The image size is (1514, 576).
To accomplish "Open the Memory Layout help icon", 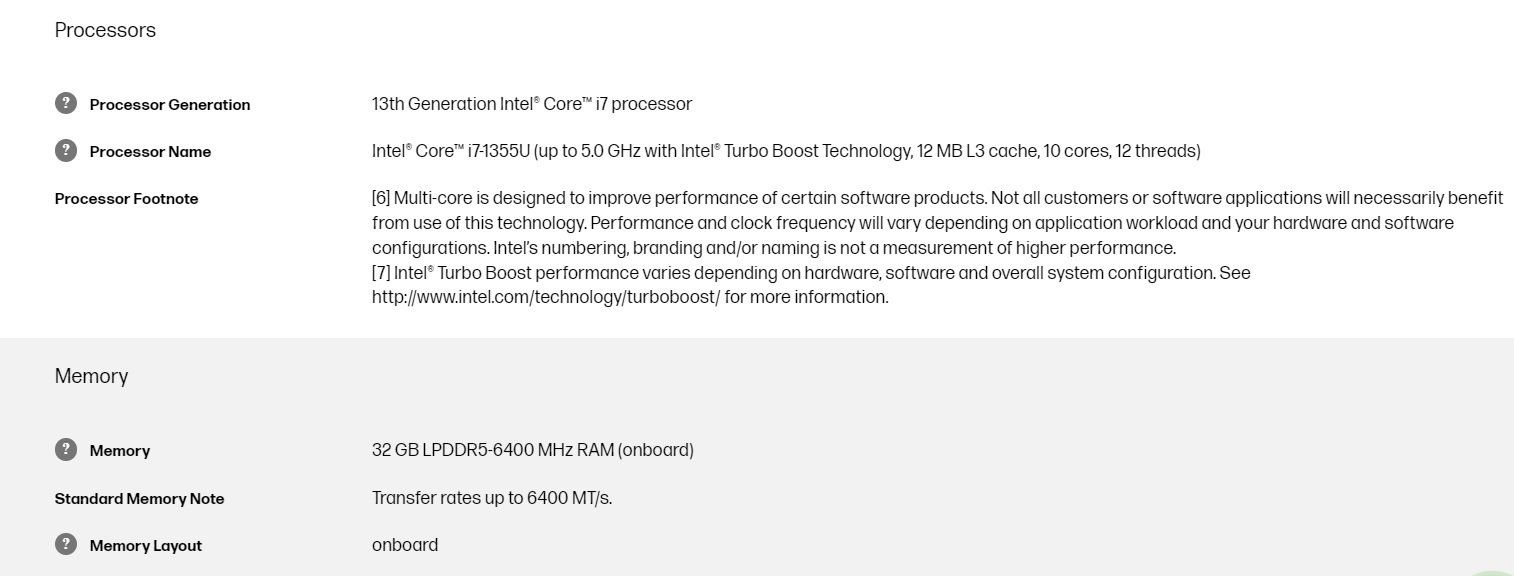I will tap(65, 544).
